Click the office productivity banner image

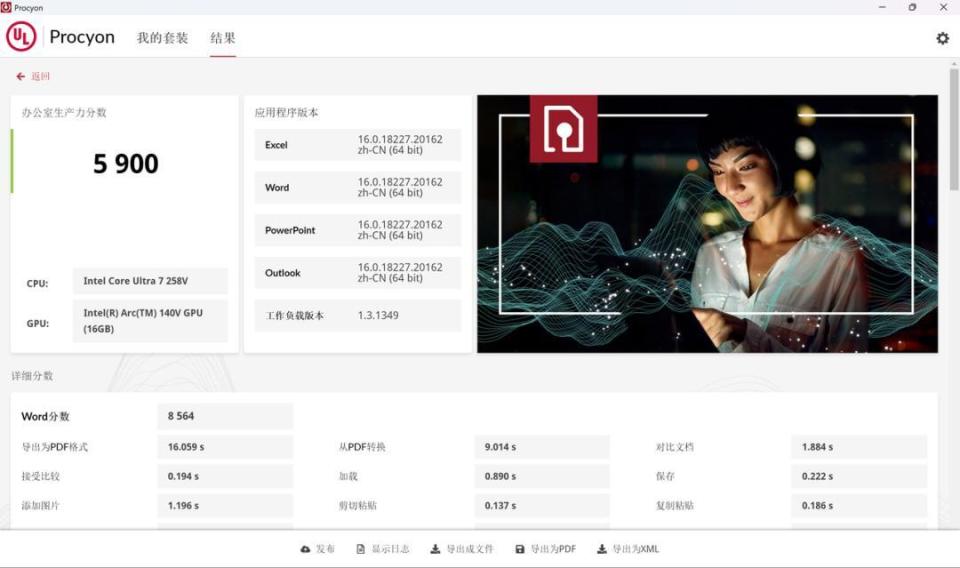[707, 223]
